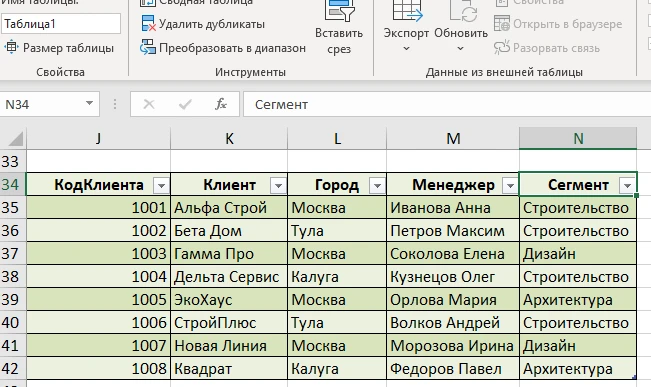The width and height of the screenshot is (651, 387).
Task: Click cell Морозова Ирина
Action: click(453, 346)
